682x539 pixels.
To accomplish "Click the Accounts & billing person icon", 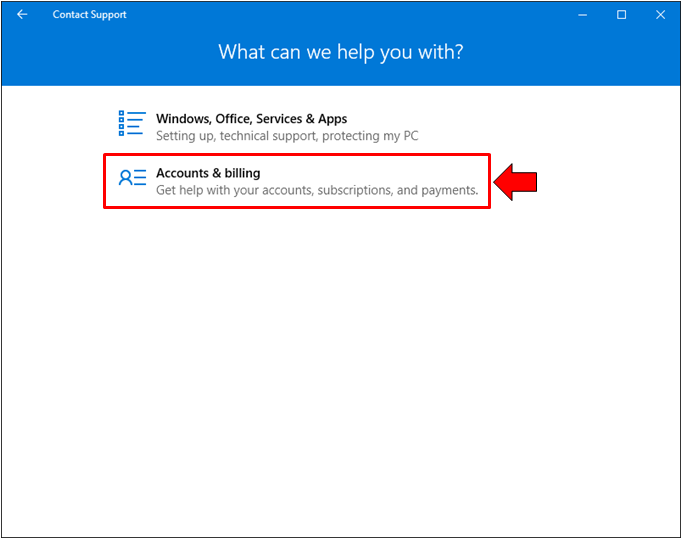I will [132, 177].
